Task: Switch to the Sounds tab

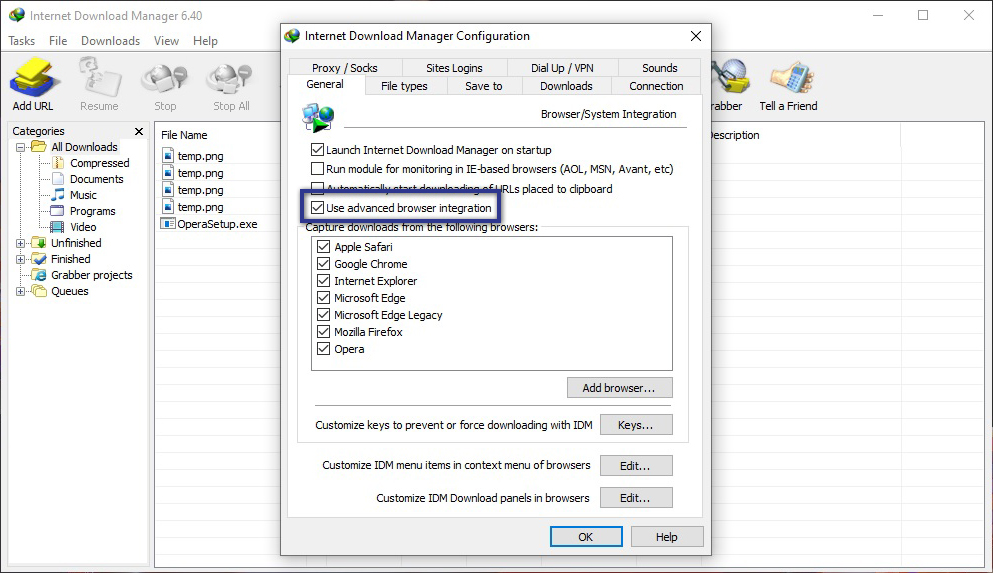Action: [660, 68]
